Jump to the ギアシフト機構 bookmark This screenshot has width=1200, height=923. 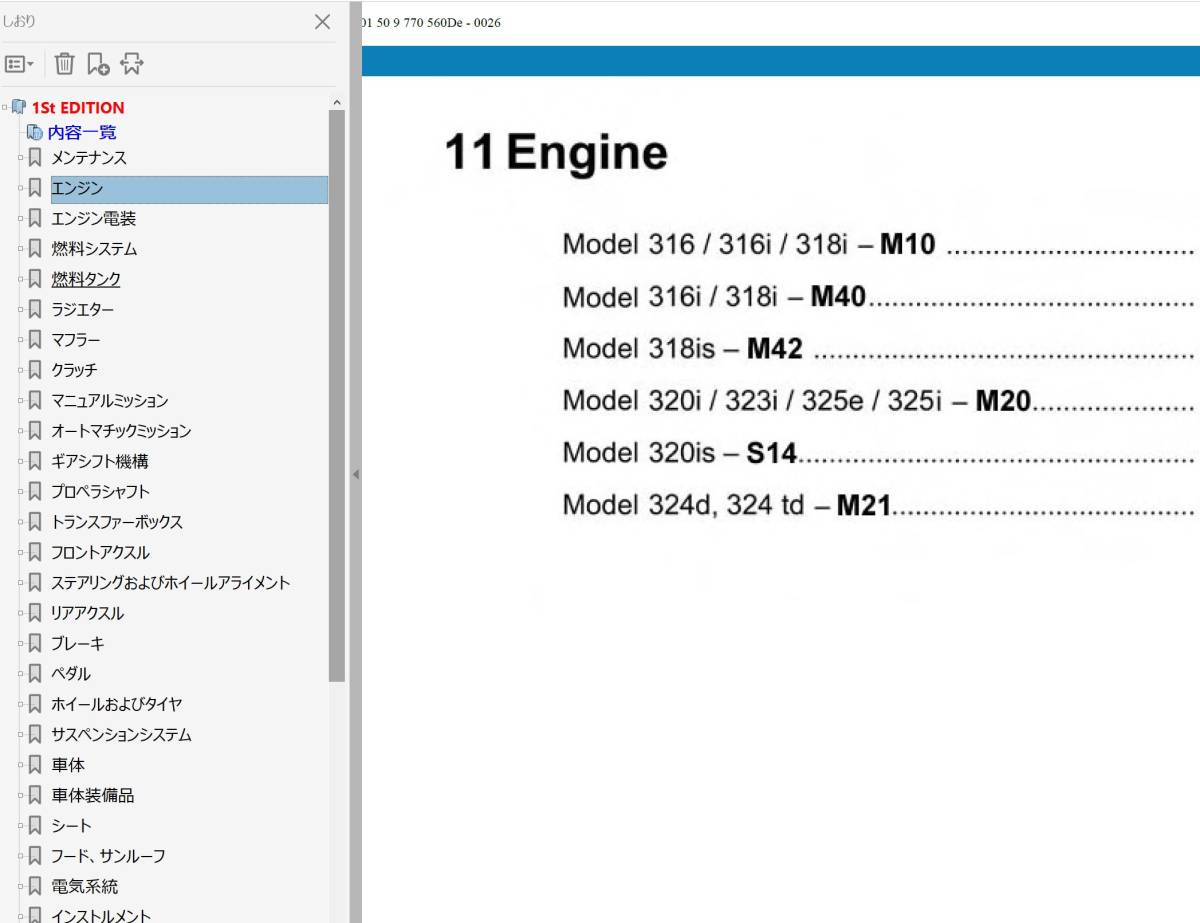click(x=100, y=461)
